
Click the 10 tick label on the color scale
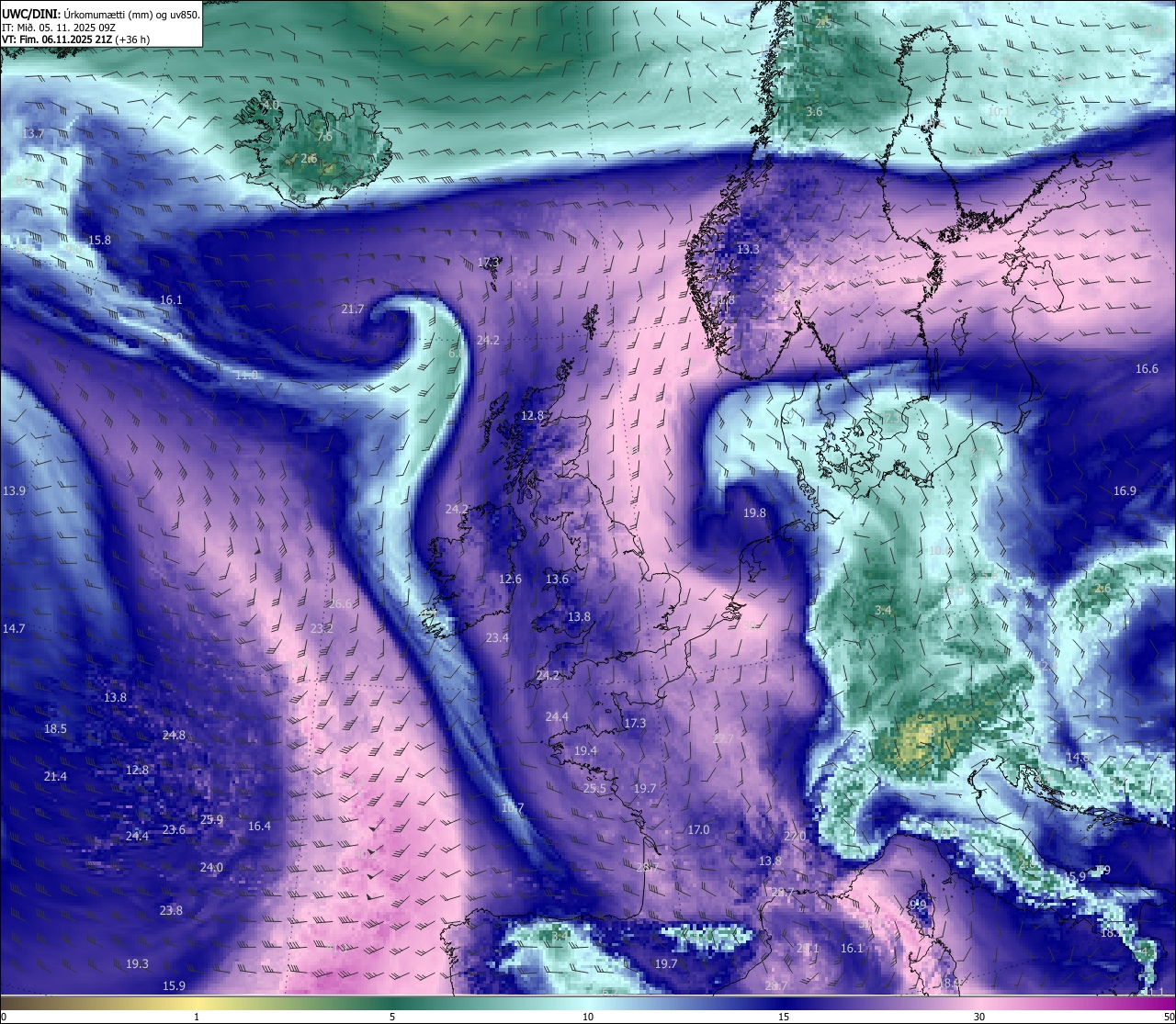588,1017
